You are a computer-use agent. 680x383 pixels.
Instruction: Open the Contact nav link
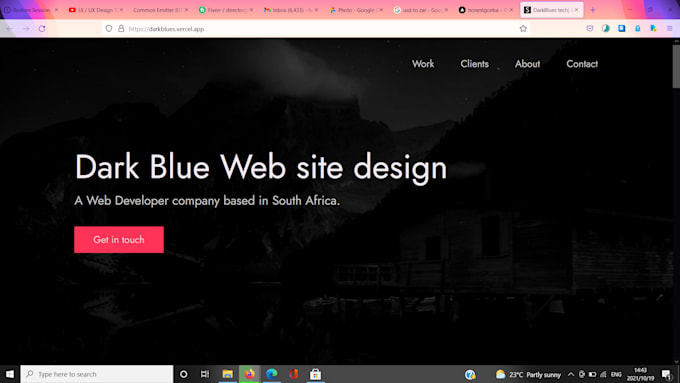(582, 64)
